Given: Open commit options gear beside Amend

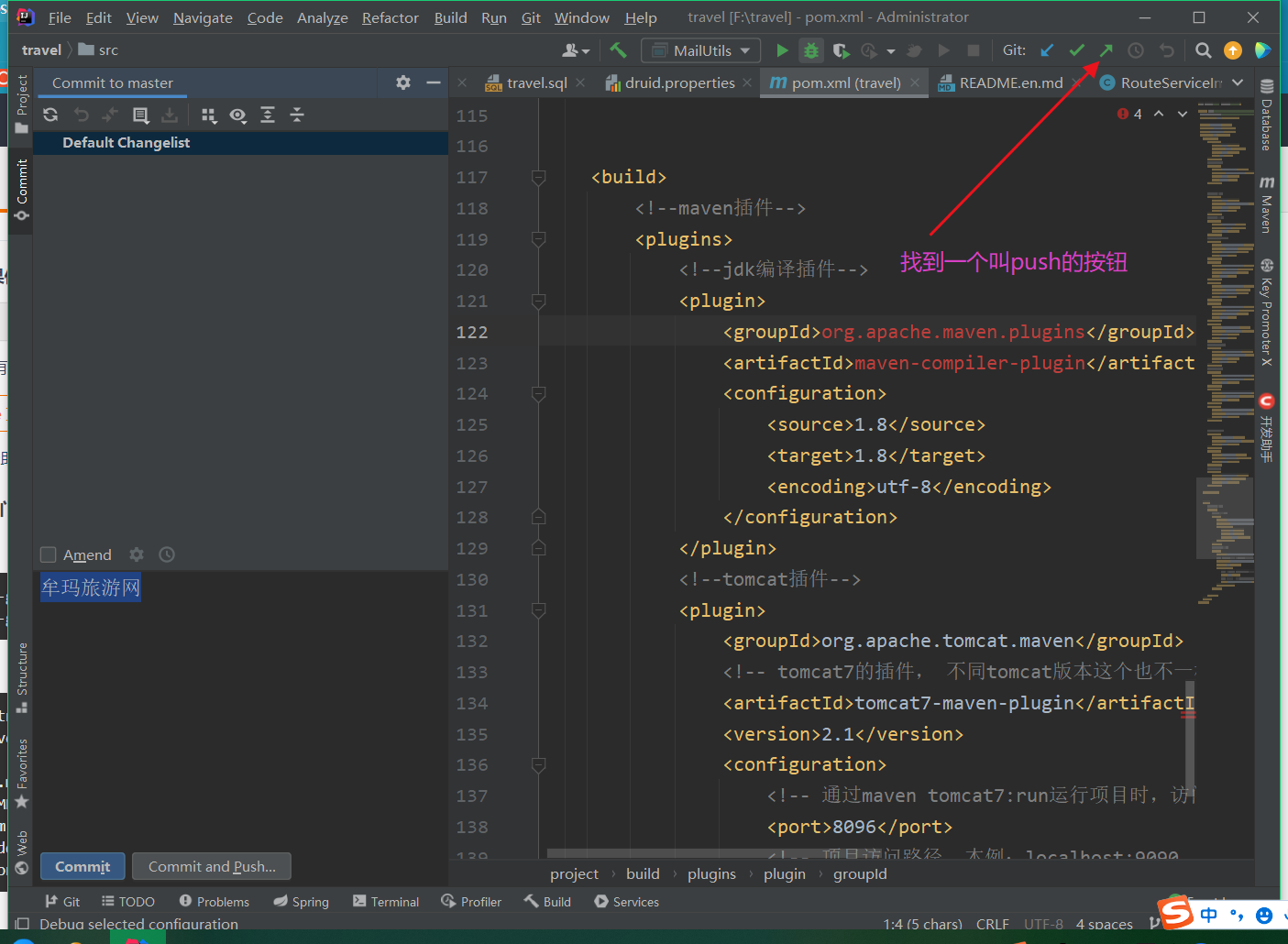Looking at the screenshot, I should coord(137,554).
